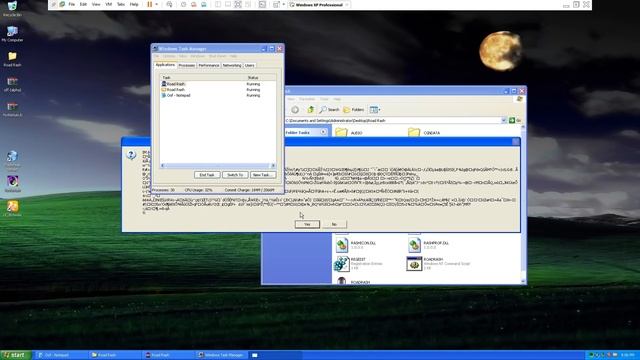640x360 pixels.
Task: Switch to the Processes tab in Task Manager
Action: point(187,65)
